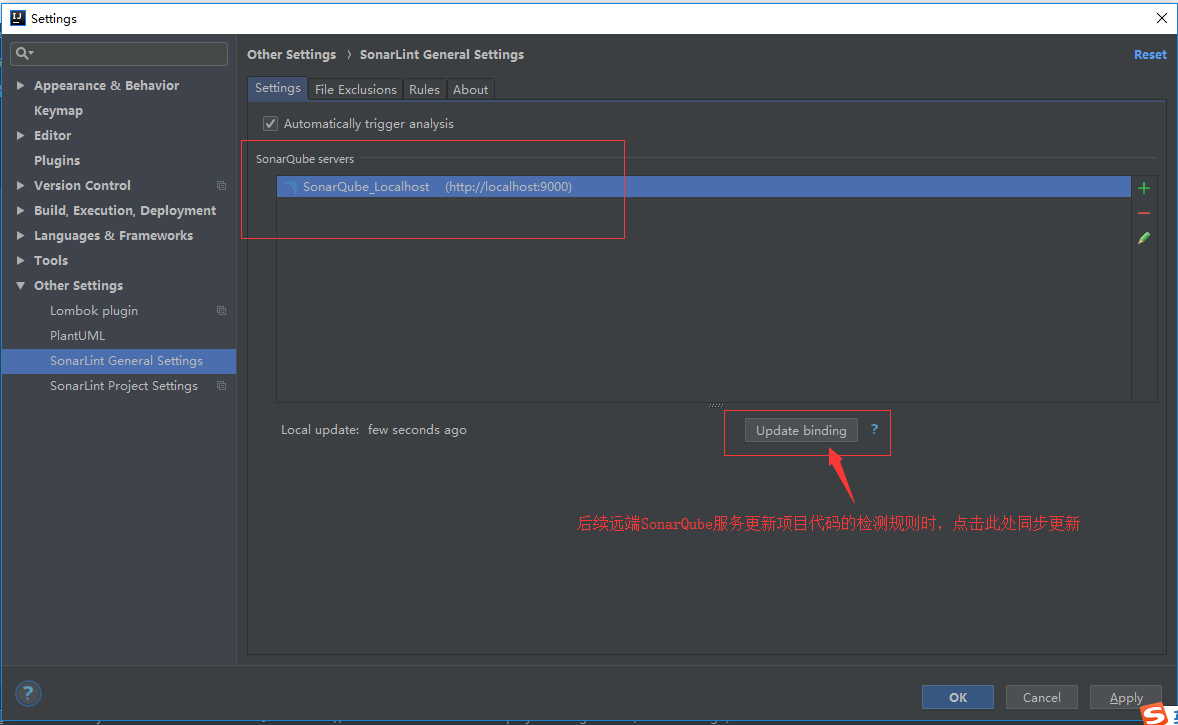Focus the settings search field
Image resolution: width=1178 pixels, height=725 pixels.
(x=119, y=53)
